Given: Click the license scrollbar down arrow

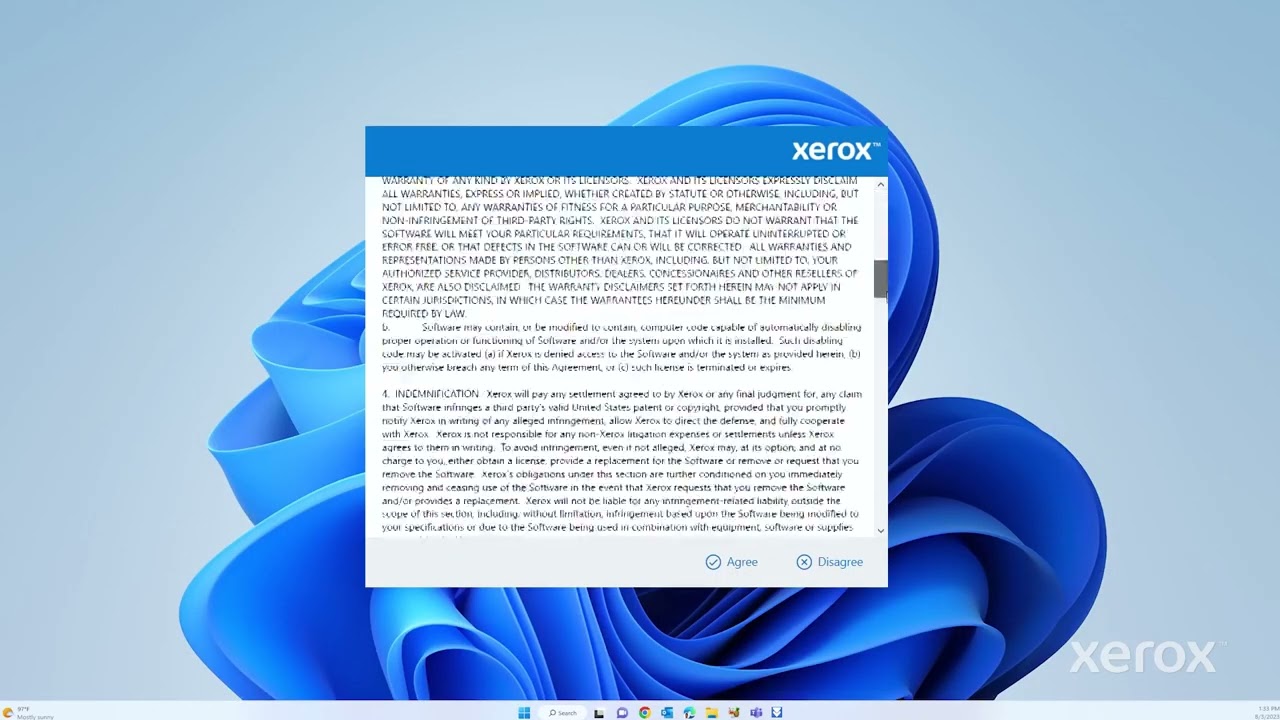Looking at the screenshot, I should 881,531.
